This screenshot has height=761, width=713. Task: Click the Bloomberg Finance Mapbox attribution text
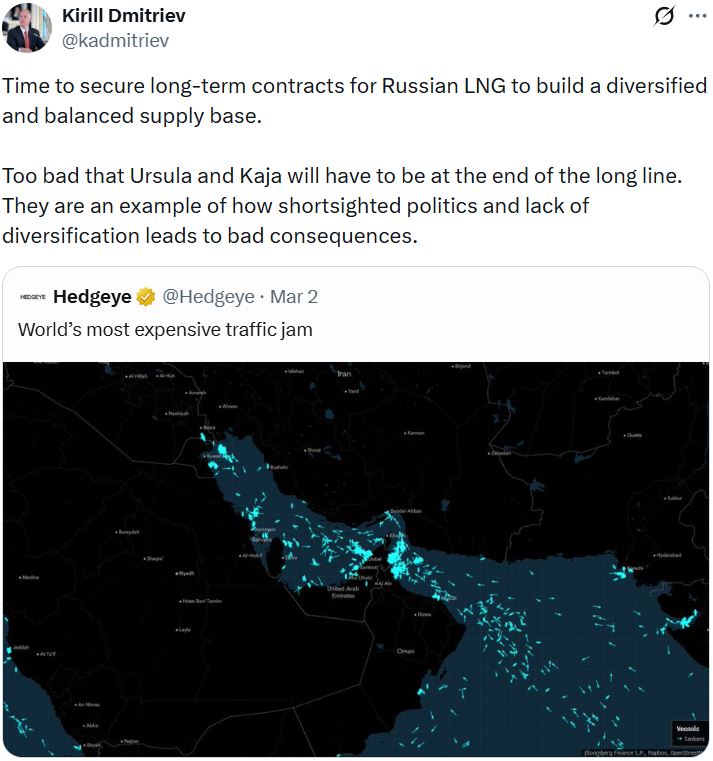[x=645, y=752]
